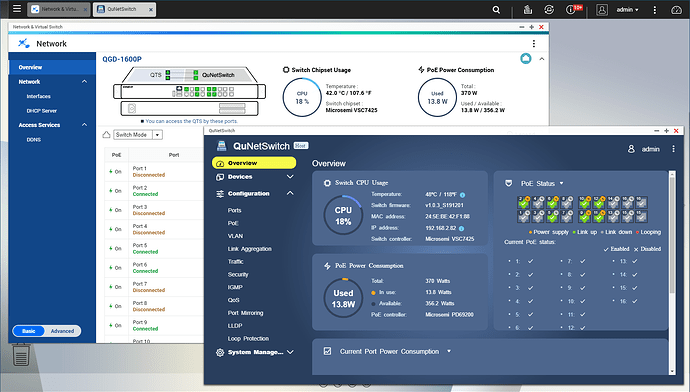
Task: Click the CPU 18 % gauge in Network window
Action: (x=302, y=98)
